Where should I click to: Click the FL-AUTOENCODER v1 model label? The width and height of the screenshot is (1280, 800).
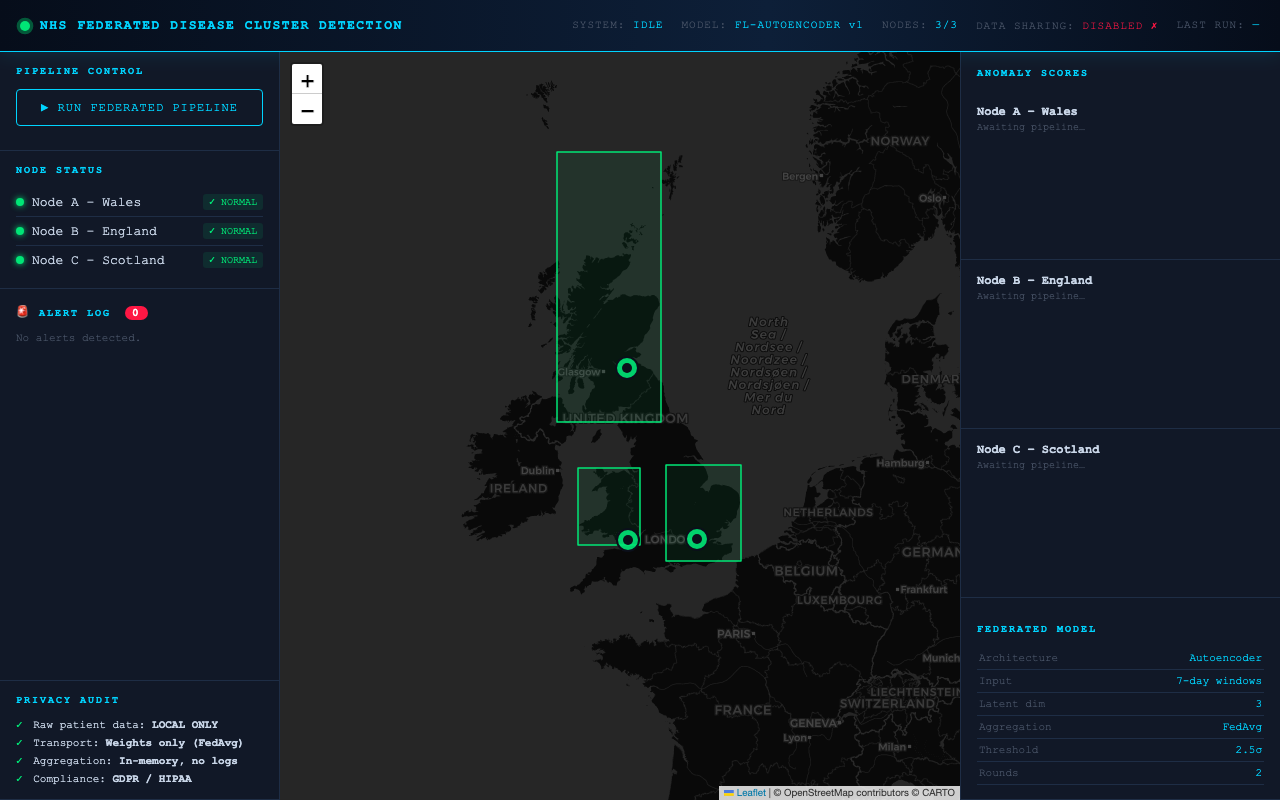point(798,25)
